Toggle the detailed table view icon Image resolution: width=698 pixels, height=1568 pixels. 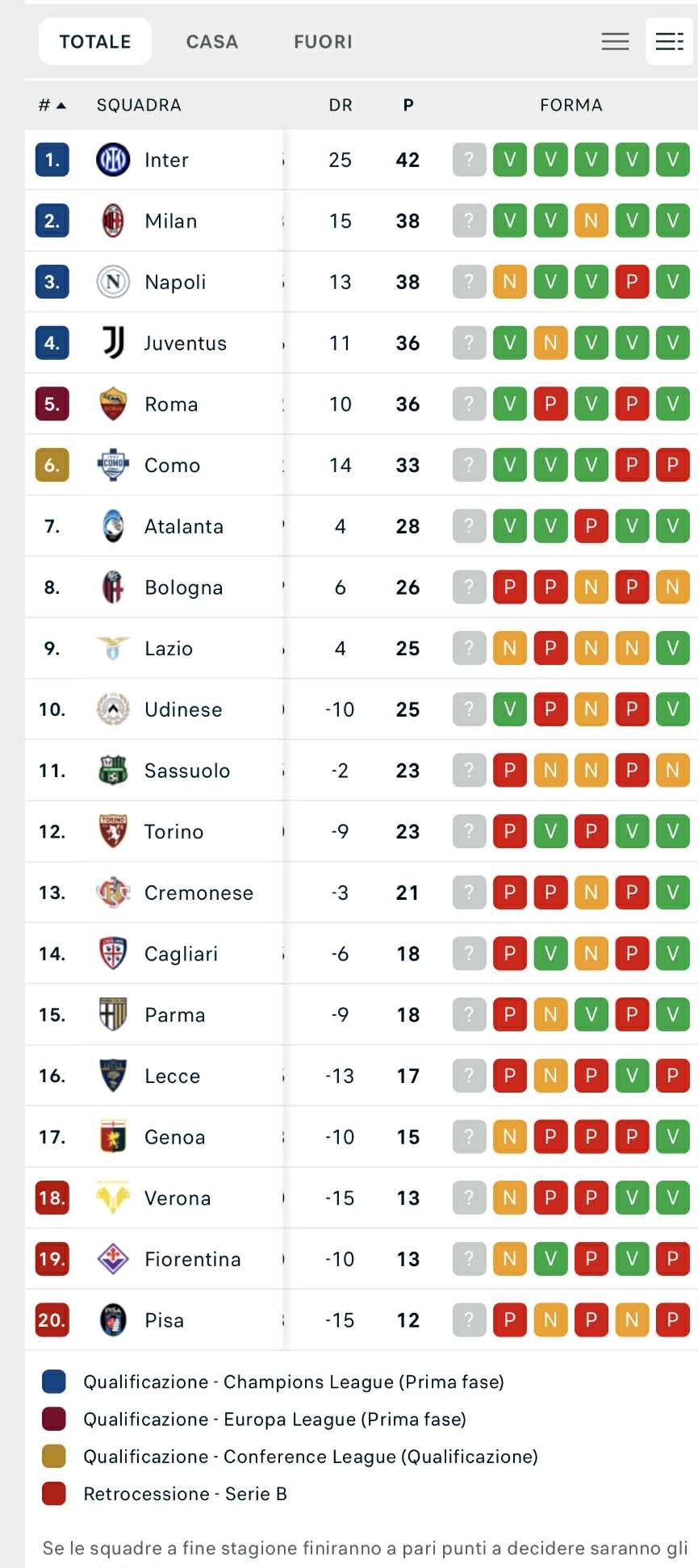pos(669,41)
